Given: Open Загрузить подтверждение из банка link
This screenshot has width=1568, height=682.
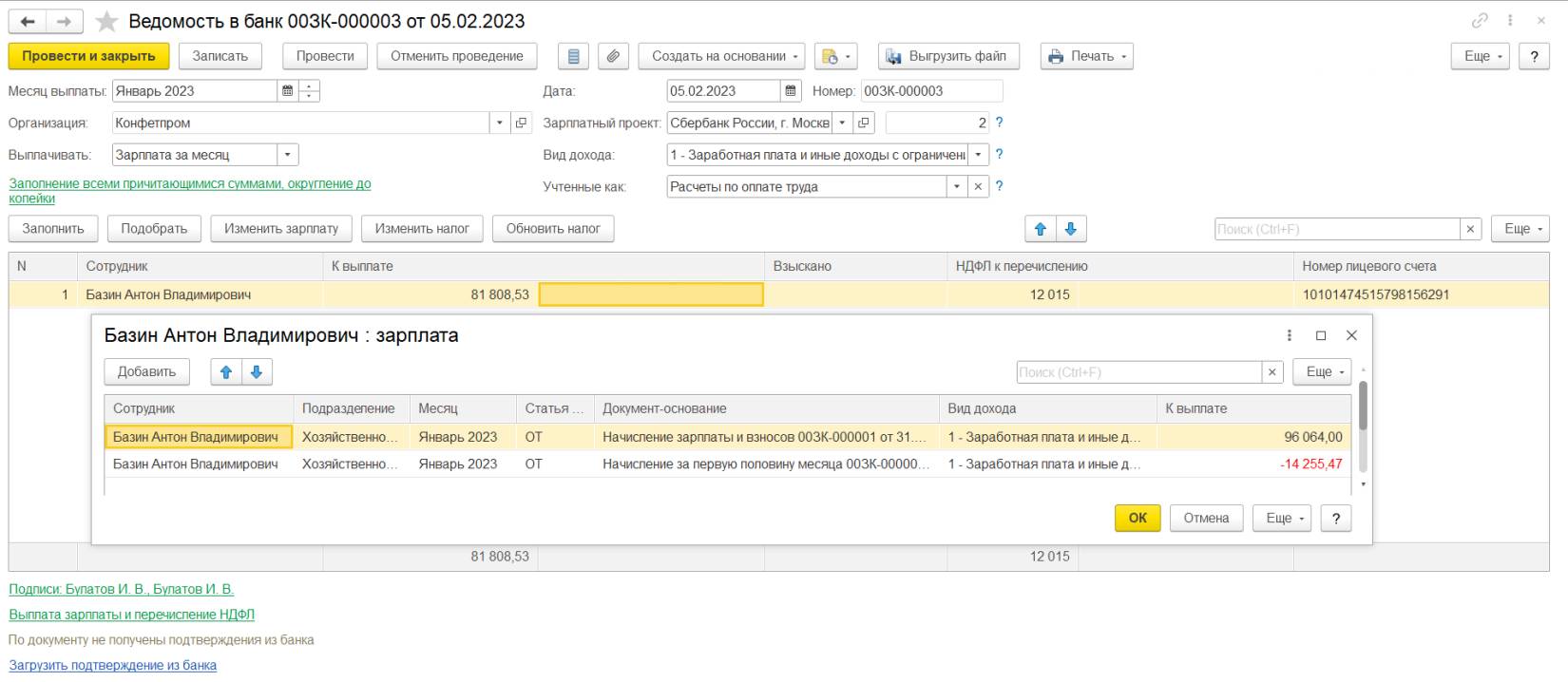Looking at the screenshot, I should click(112, 665).
